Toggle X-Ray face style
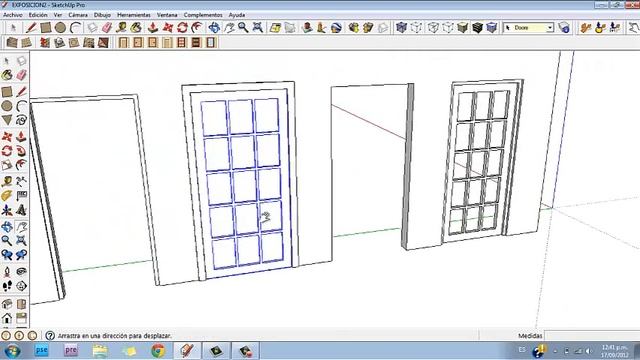This screenshot has height=360, width=640. point(401,28)
